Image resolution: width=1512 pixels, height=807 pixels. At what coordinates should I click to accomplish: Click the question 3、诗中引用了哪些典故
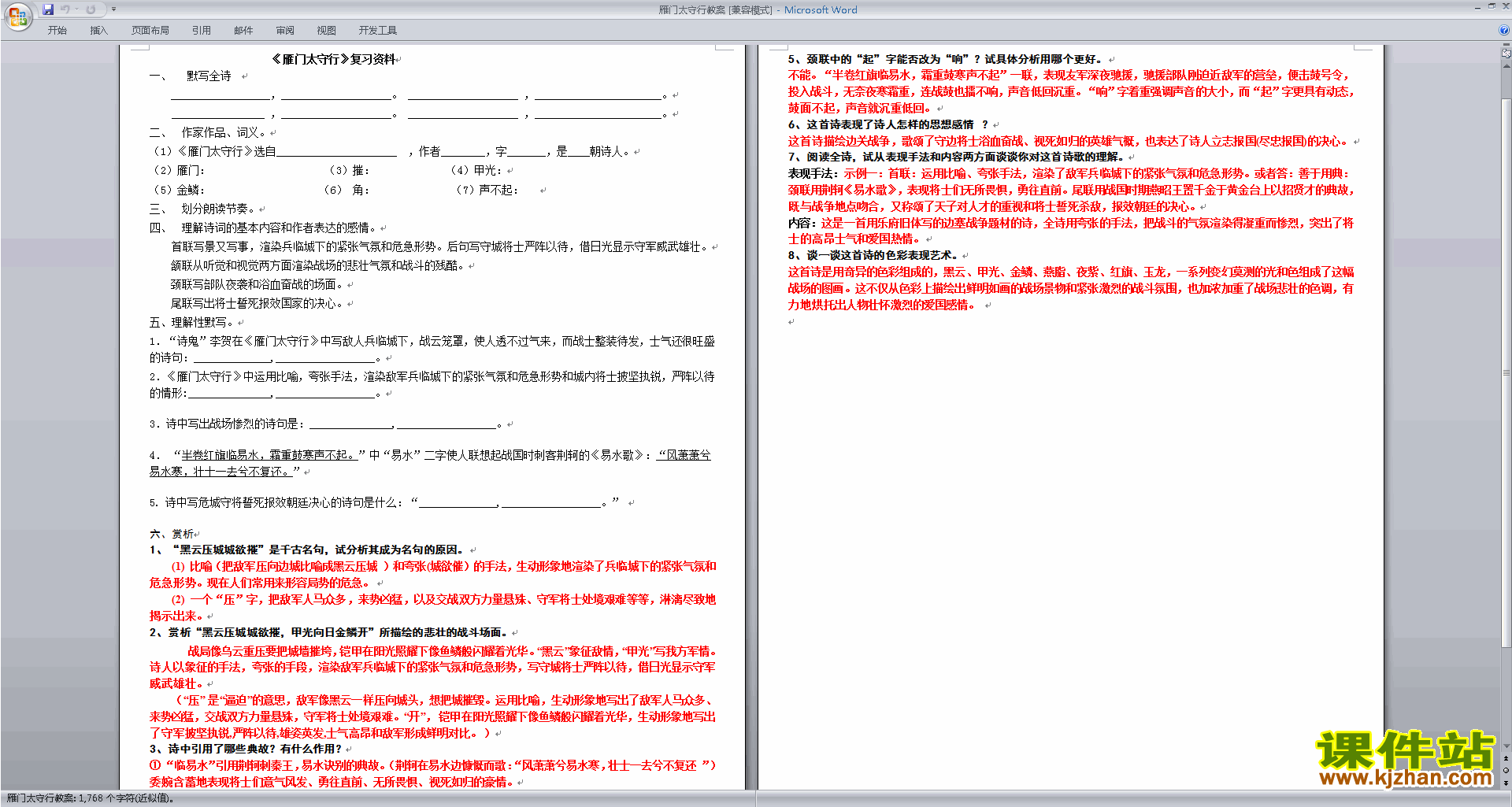(x=246, y=749)
